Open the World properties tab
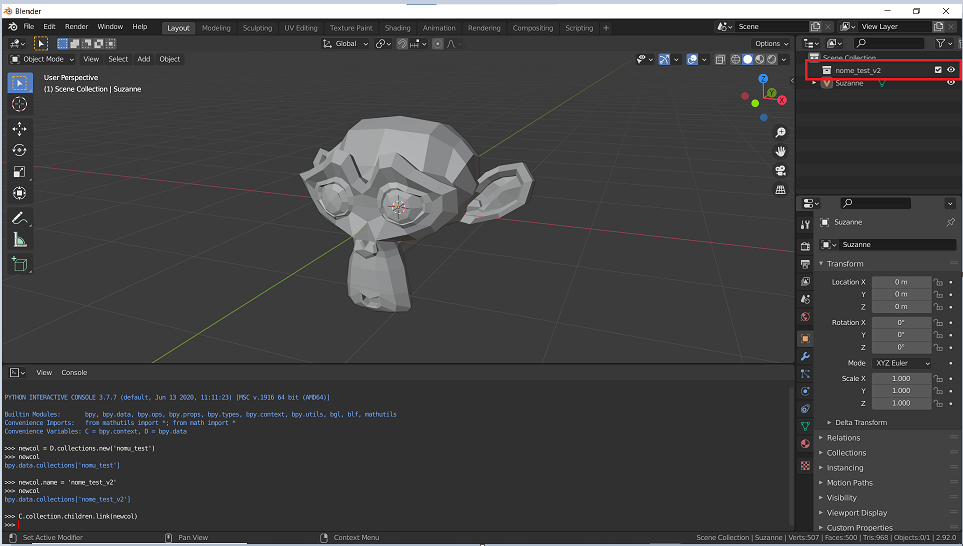This screenshot has width=963, height=546. click(x=805, y=317)
